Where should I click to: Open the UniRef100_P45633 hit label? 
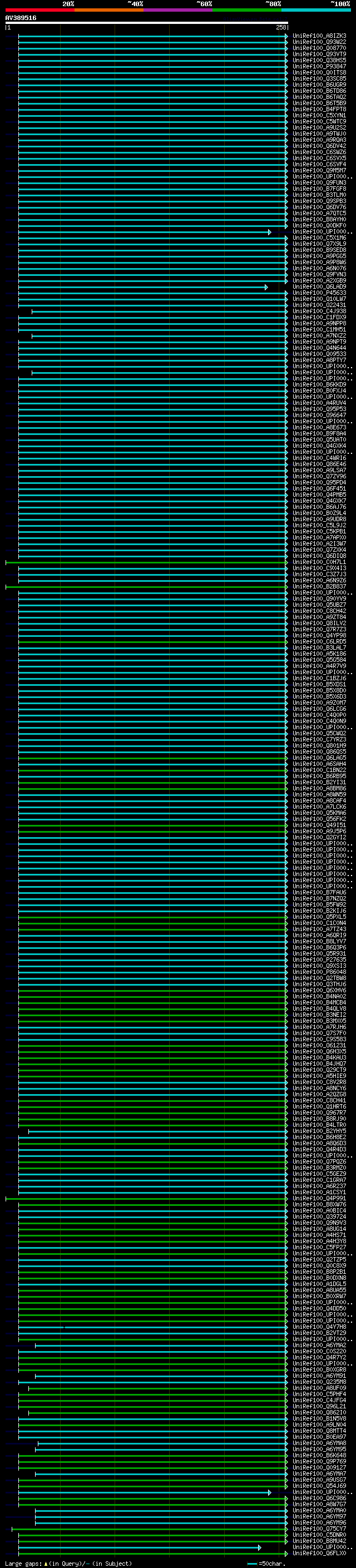coord(319,293)
